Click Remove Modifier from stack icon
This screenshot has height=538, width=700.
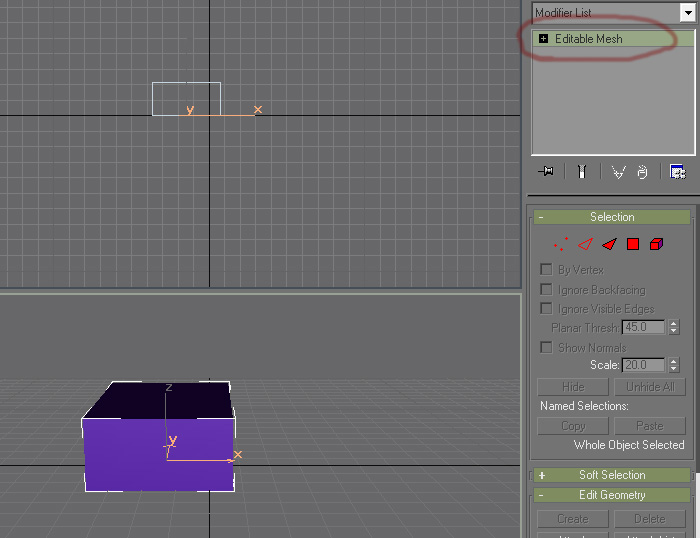click(x=642, y=172)
